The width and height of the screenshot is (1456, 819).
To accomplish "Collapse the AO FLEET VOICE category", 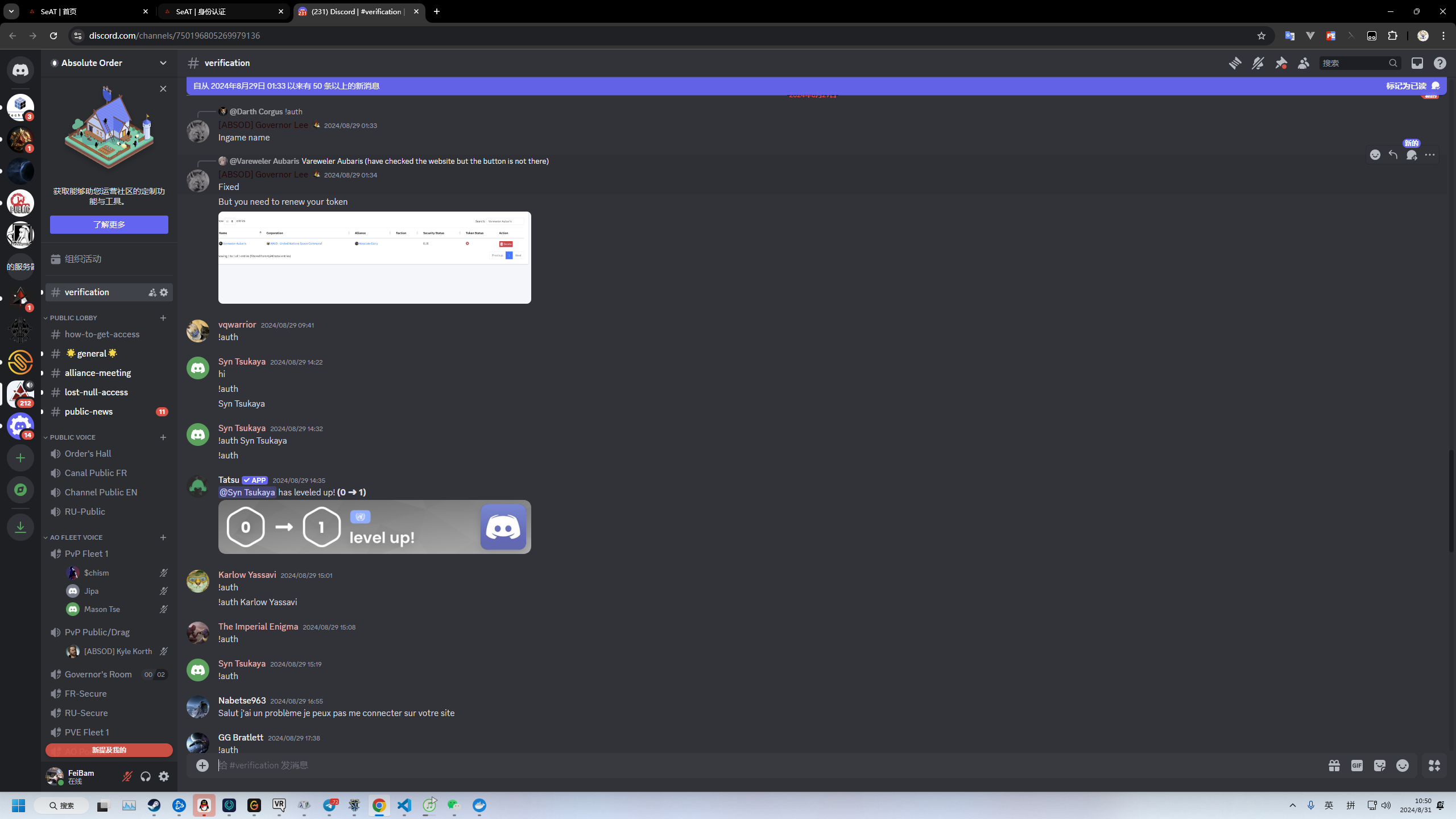I will pyautogui.click(x=76, y=537).
